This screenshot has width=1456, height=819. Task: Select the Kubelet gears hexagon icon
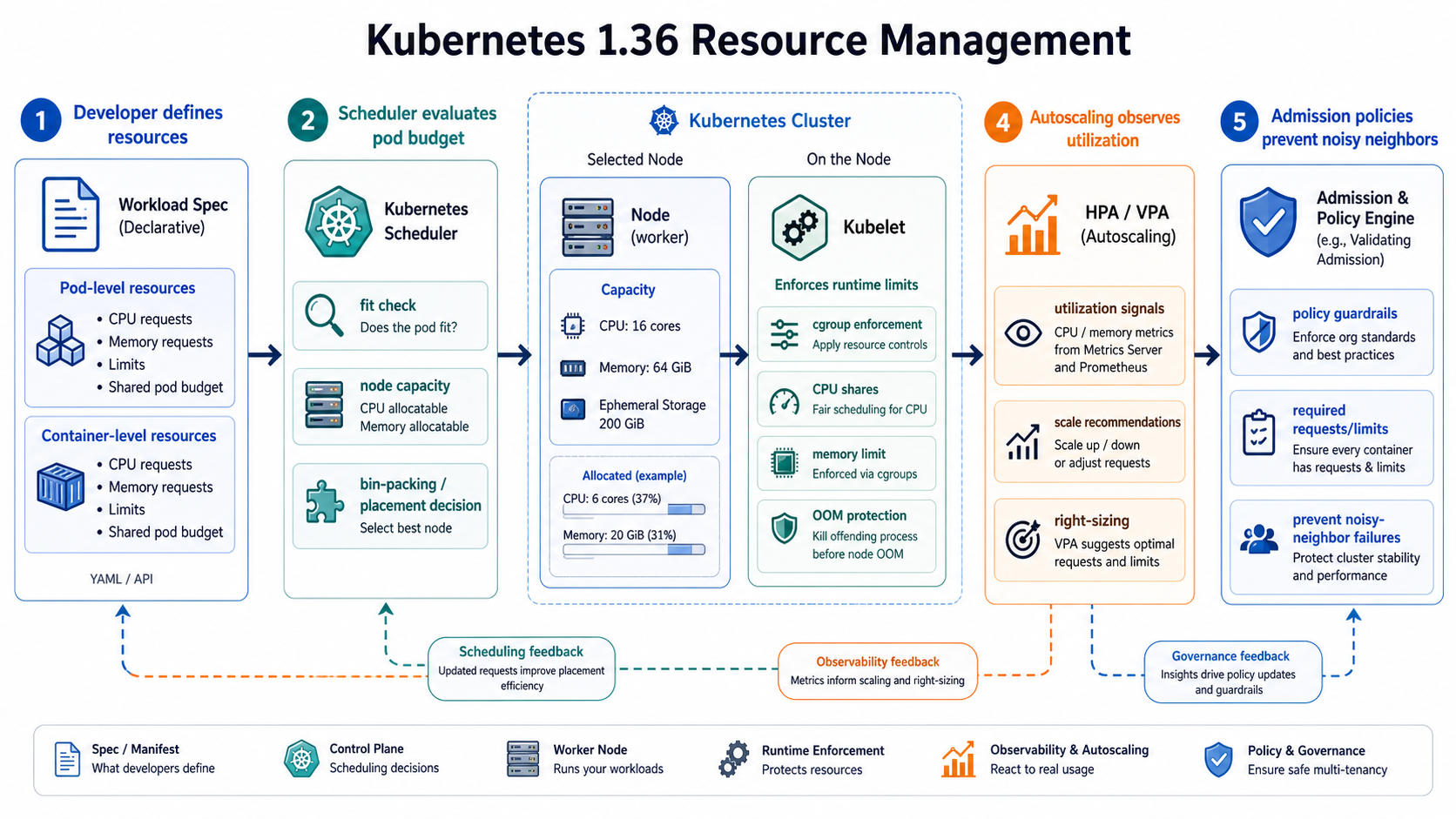(799, 228)
